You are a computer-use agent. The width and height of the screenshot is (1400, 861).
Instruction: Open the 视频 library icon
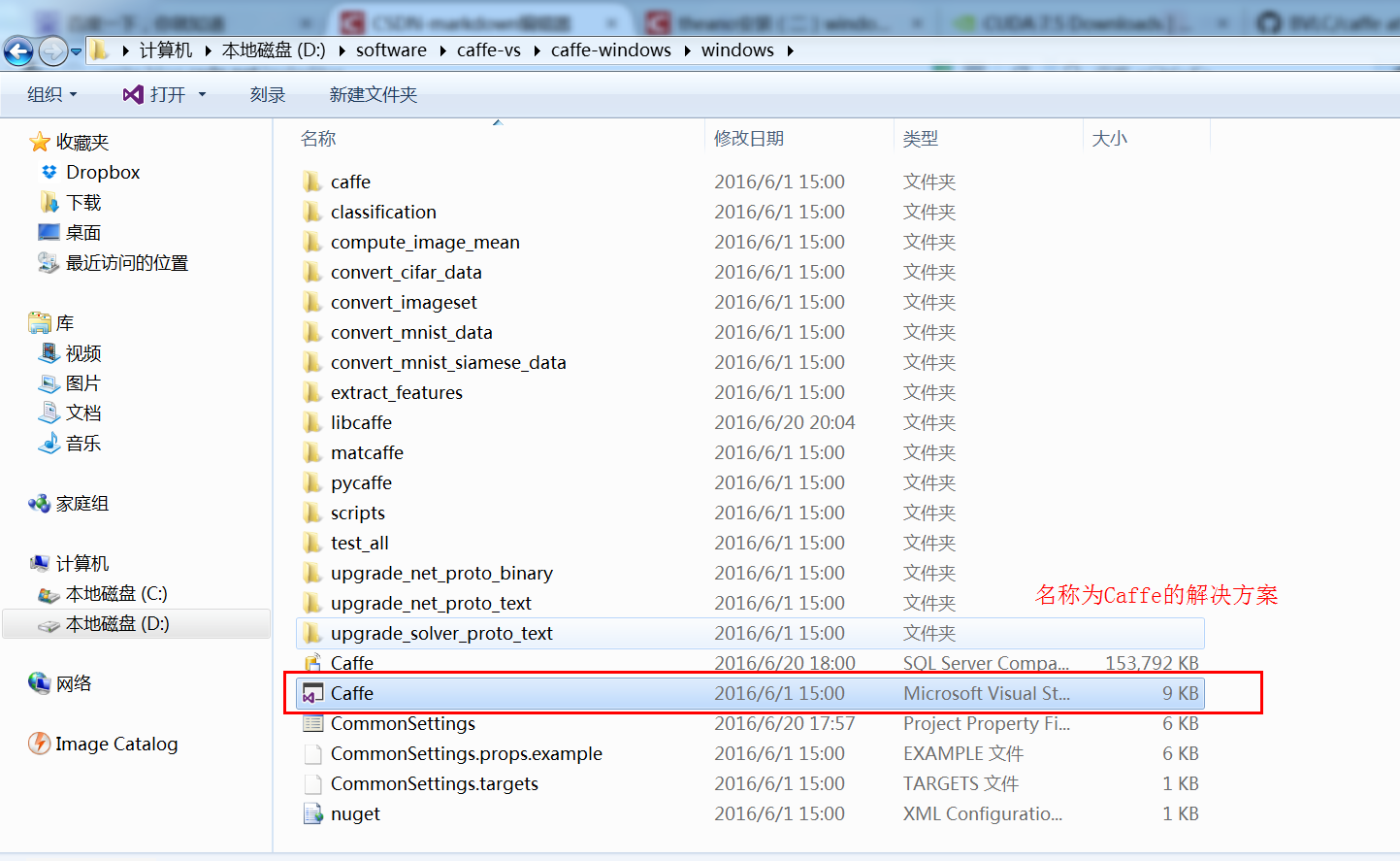[49, 352]
